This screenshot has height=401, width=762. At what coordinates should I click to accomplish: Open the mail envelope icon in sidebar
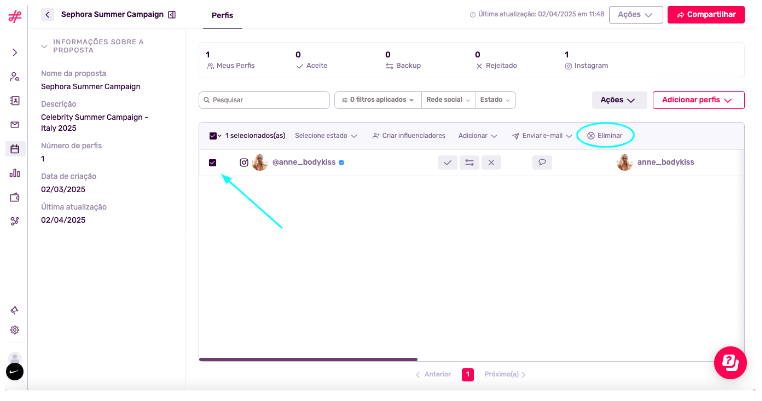click(x=15, y=125)
